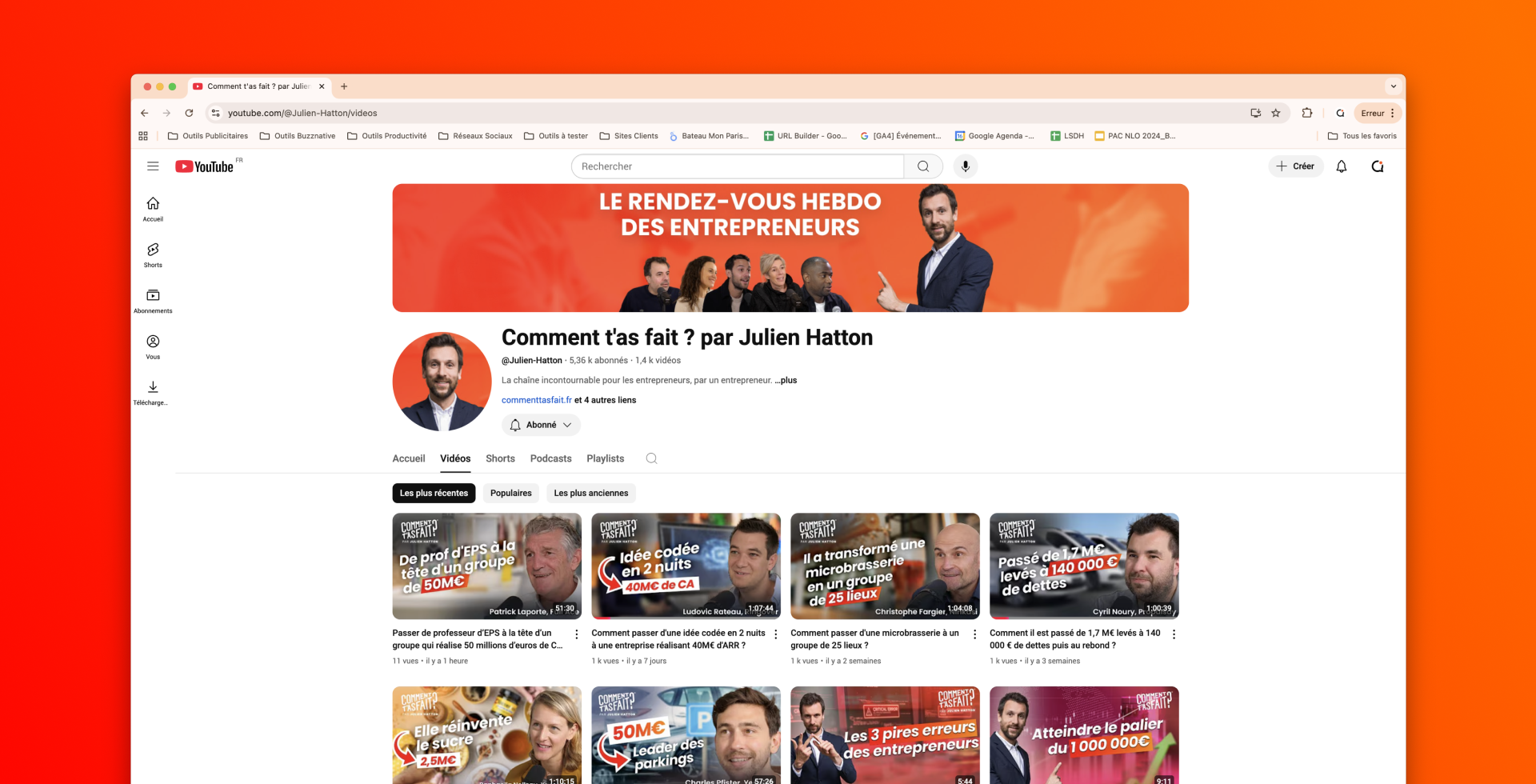1536x784 pixels.
Task: Open options menu for the microbrasserie video
Action: (x=974, y=634)
